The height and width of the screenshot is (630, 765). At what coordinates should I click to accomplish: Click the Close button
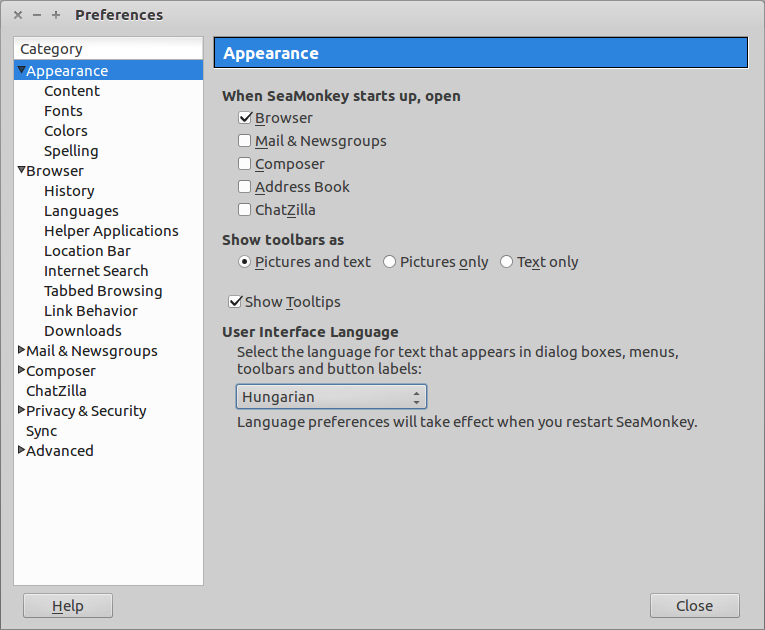click(695, 606)
